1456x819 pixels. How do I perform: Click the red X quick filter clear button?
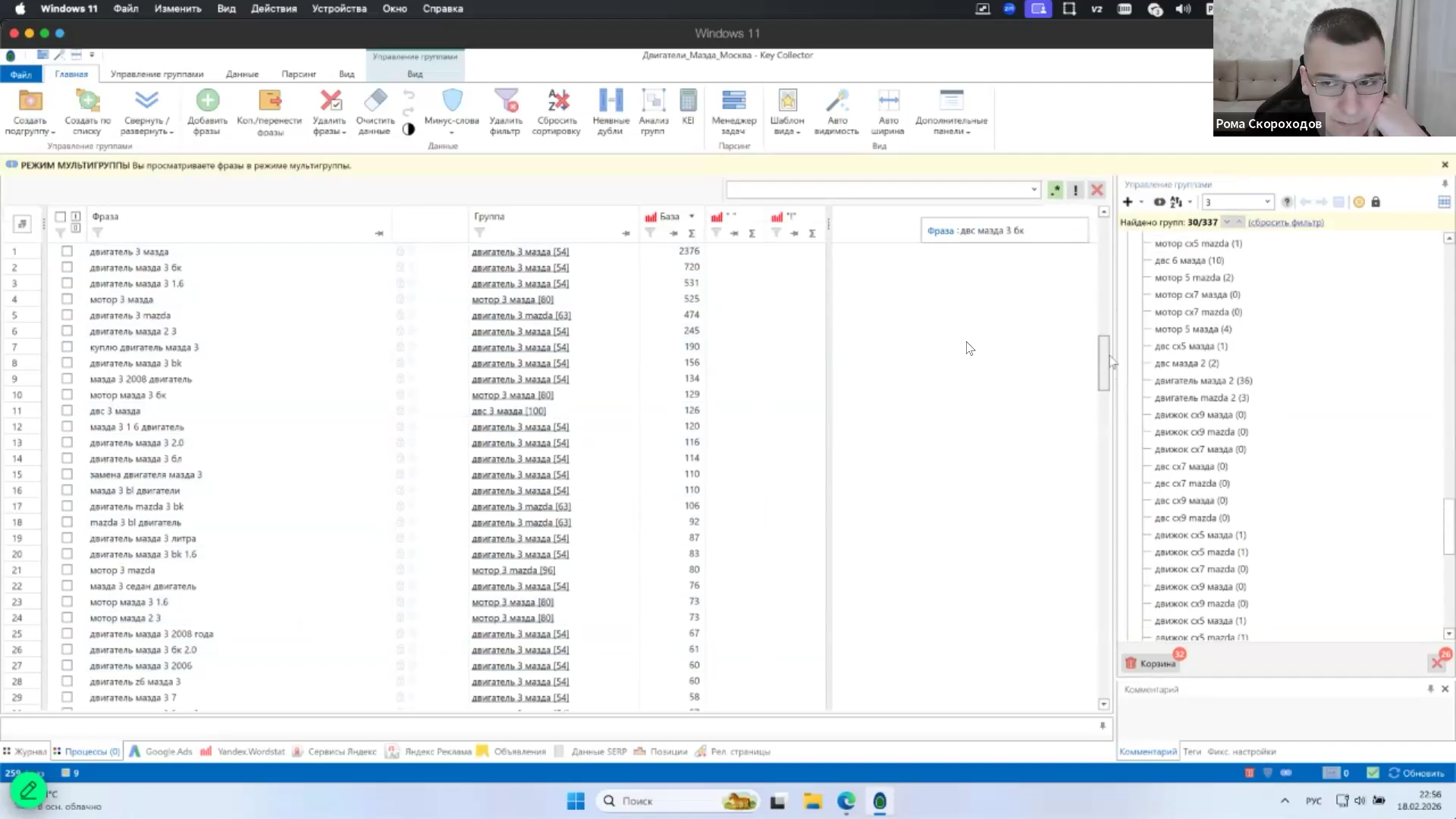pyautogui.click(x=1097, y=190)
